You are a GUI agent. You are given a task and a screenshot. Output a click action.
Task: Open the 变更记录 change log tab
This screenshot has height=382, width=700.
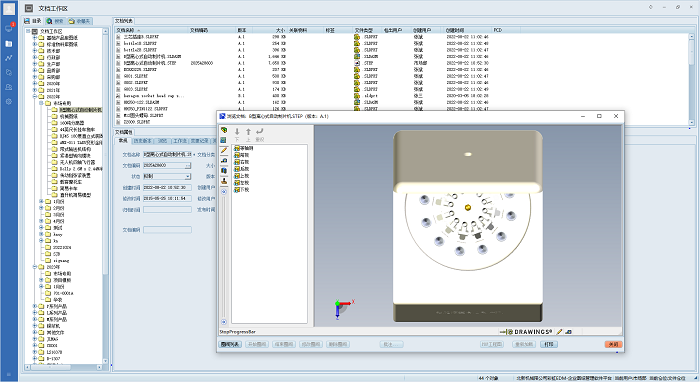(x=200, y=141)
